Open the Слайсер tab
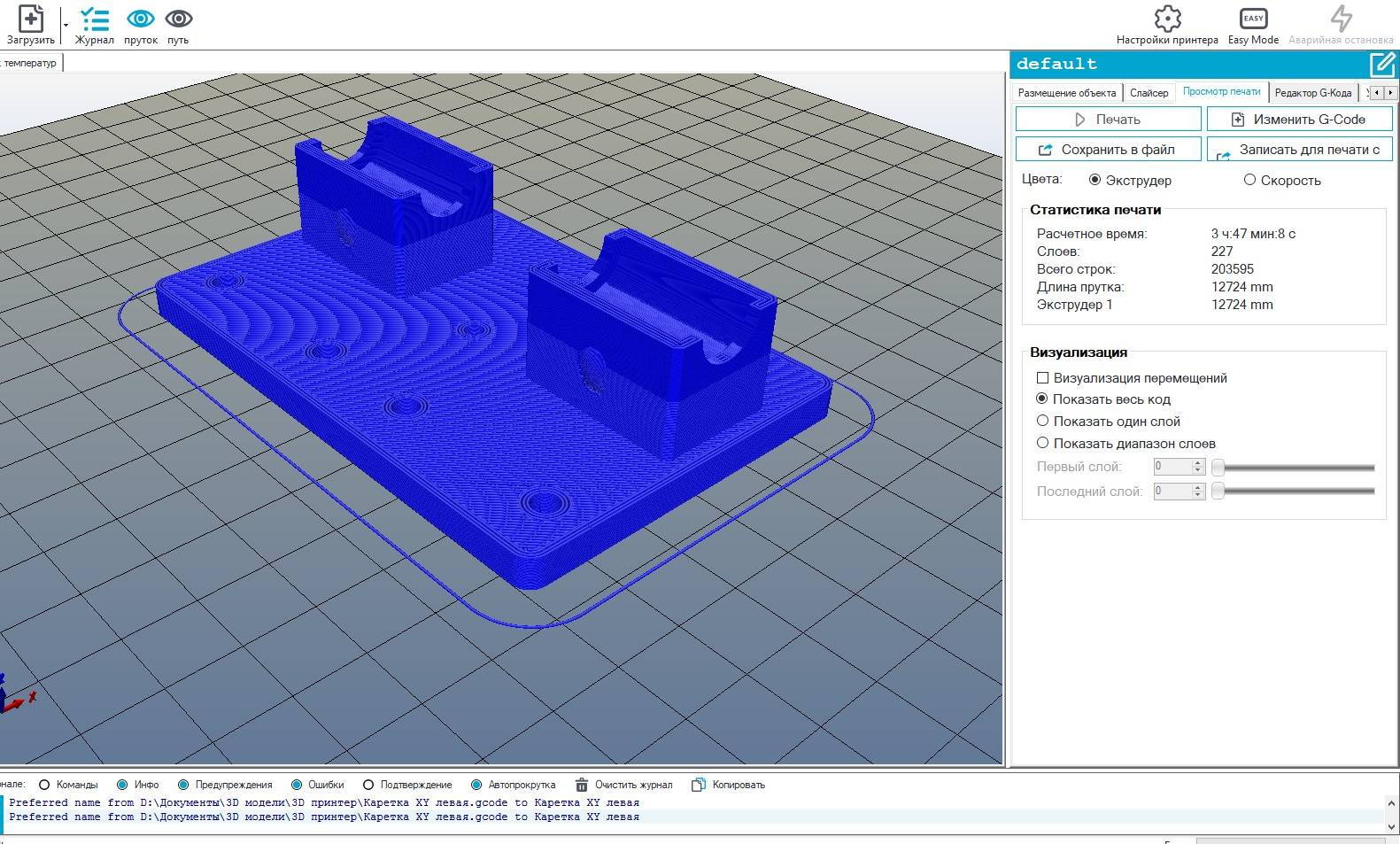 tap(1149, 92)
